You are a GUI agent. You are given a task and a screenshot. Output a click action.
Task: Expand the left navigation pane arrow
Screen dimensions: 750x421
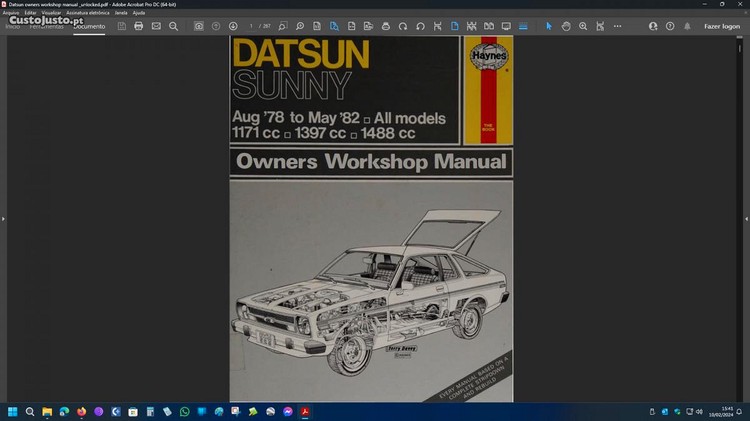pos(4,218)
